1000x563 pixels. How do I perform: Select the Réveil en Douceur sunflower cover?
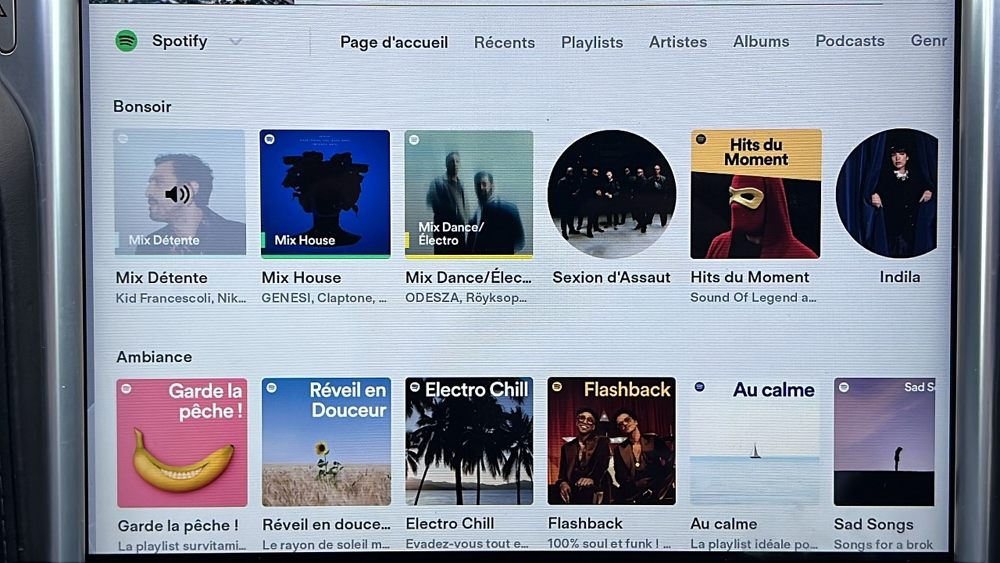(327, 442)
